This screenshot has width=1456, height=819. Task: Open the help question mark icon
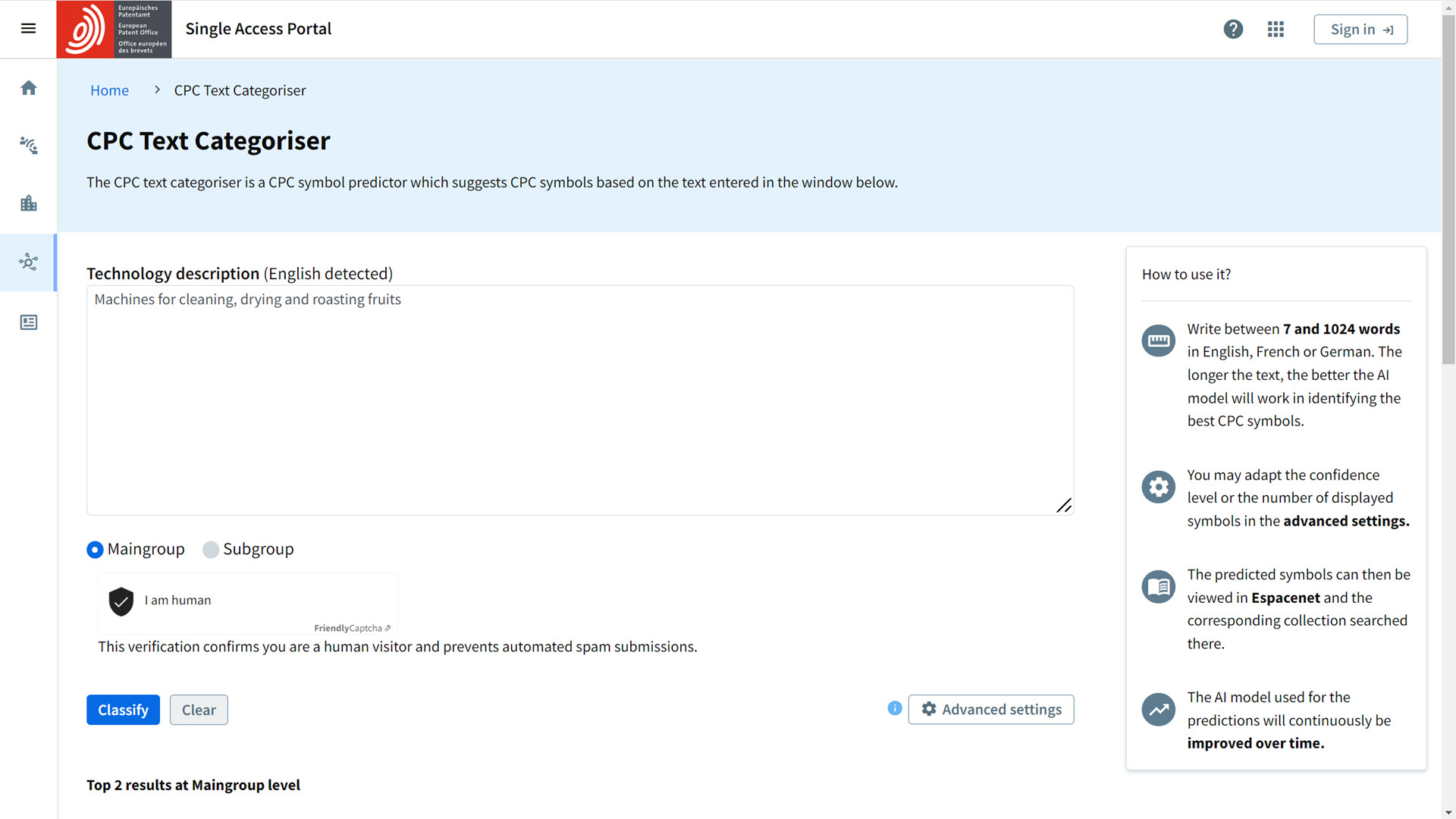(x=1233, y=29)
